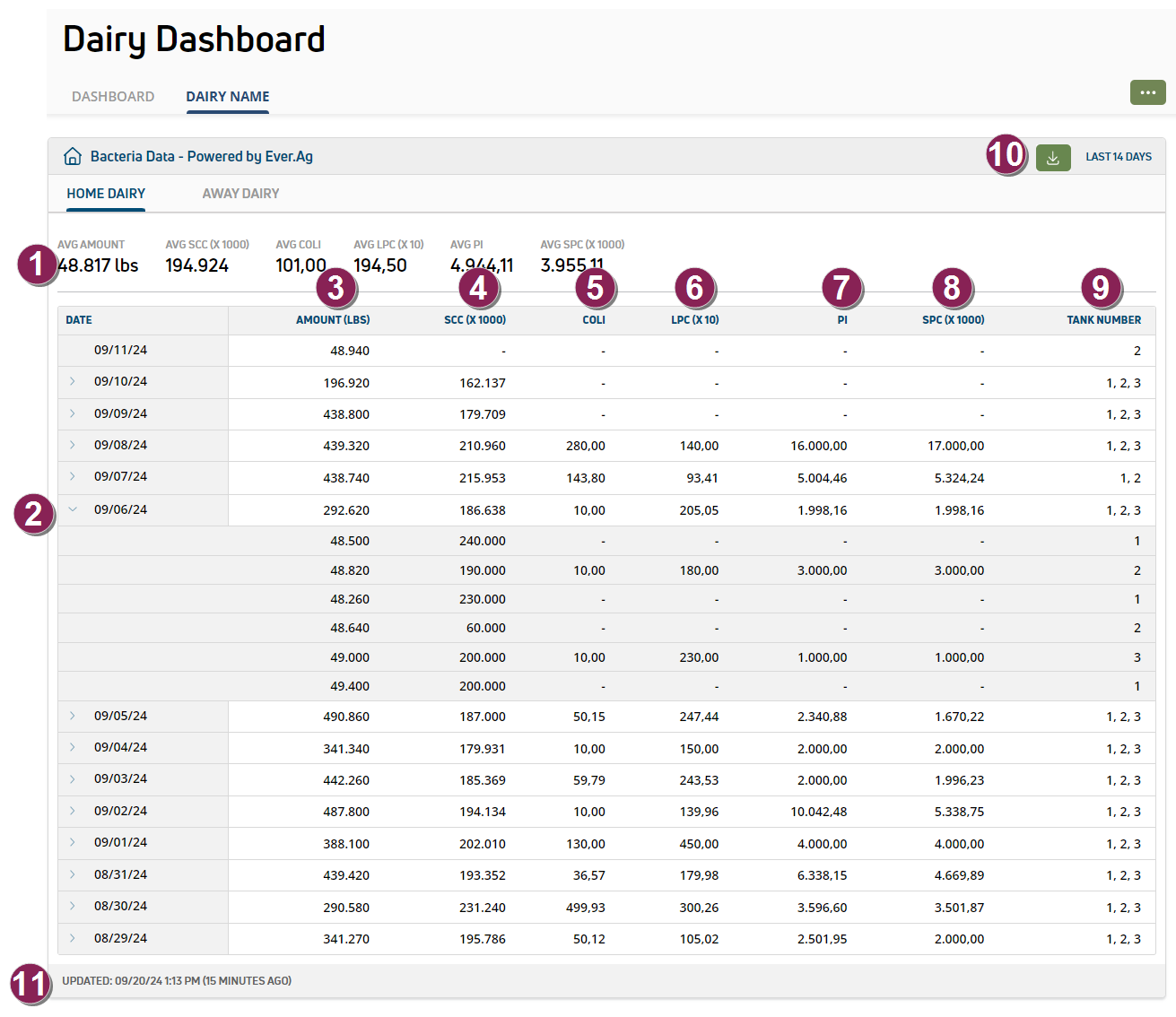Select the Home Dairy tab

pos(106,194)
